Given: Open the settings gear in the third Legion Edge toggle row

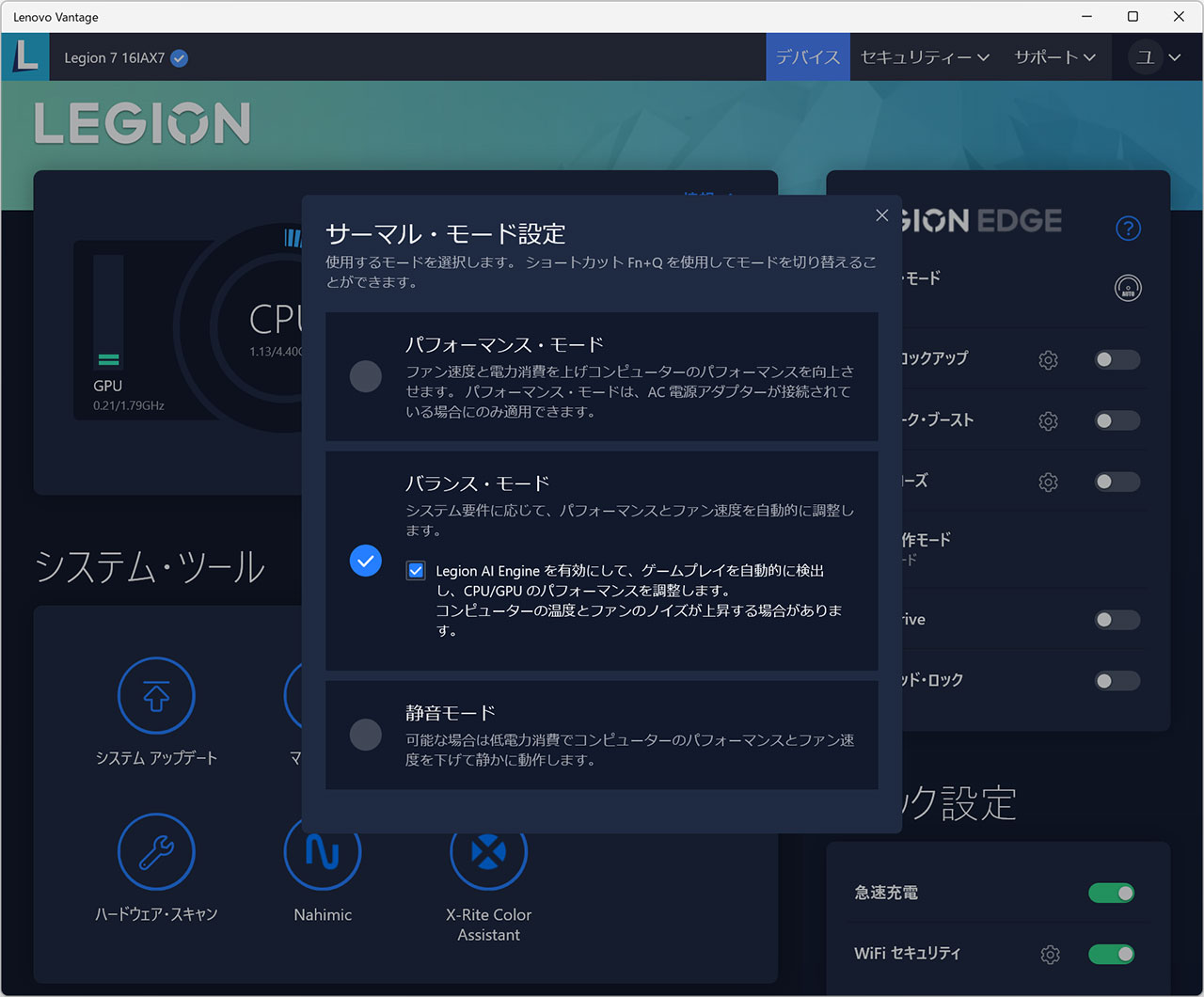Looking at the screenshot, I should [1048, 483].
